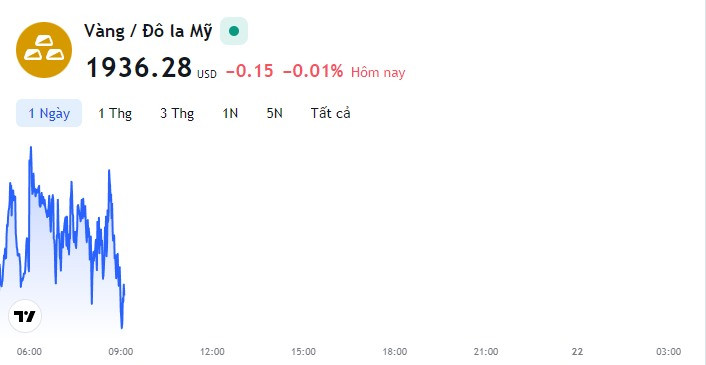This screenshot has width=706, height=365.
Task: Click the 1936.28 price value
Action: click(x=139, y=68)
